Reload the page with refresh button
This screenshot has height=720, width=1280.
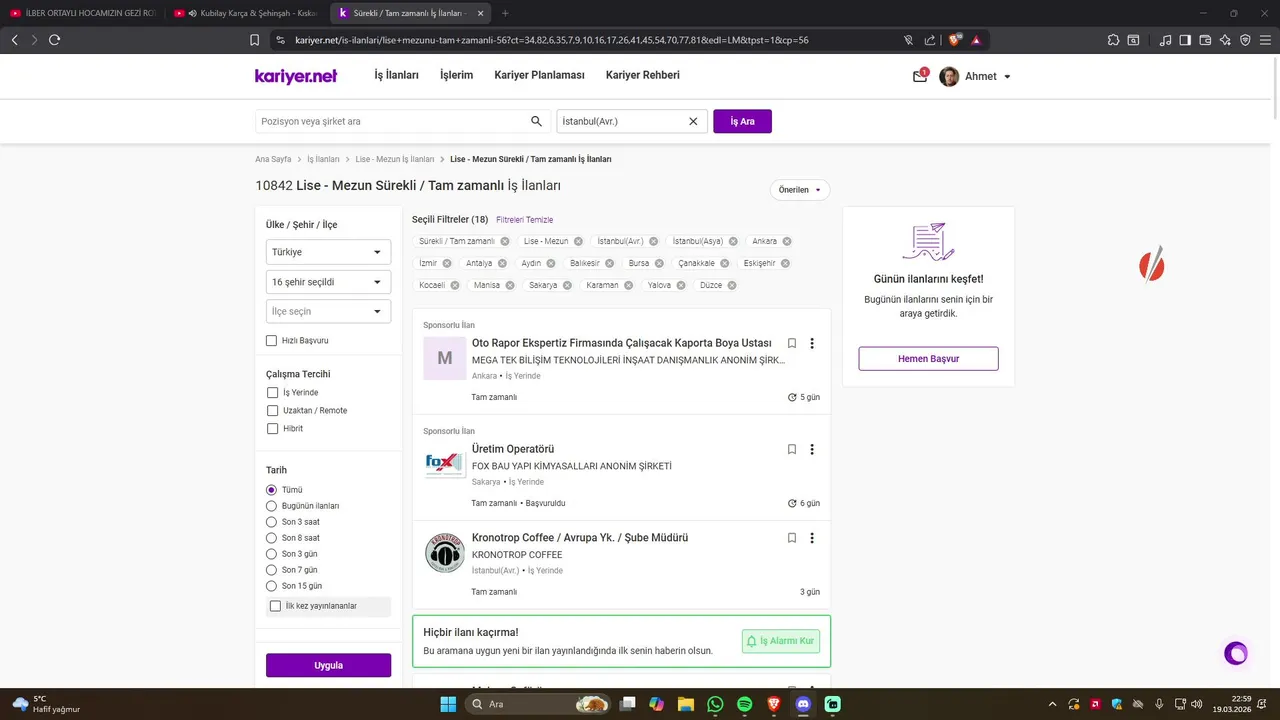[55, 40]
